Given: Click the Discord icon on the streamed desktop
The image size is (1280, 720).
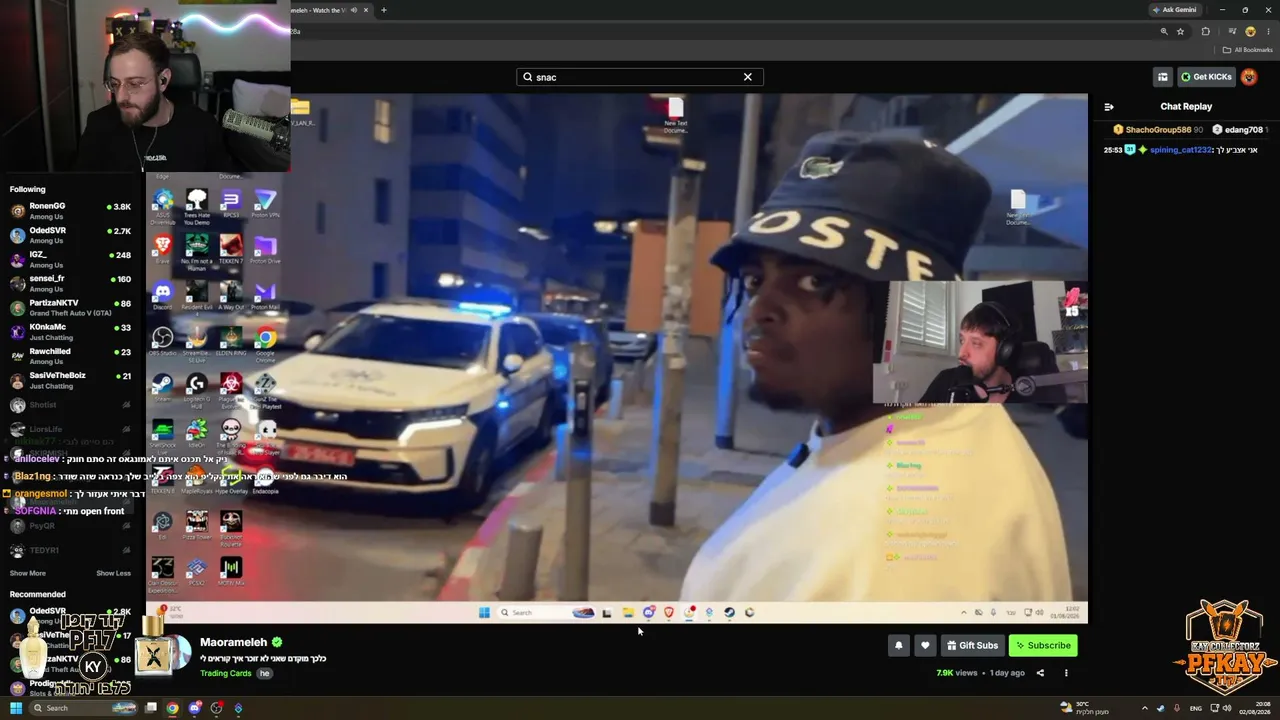Looking at the screenshot, I should tap(162, 294).
